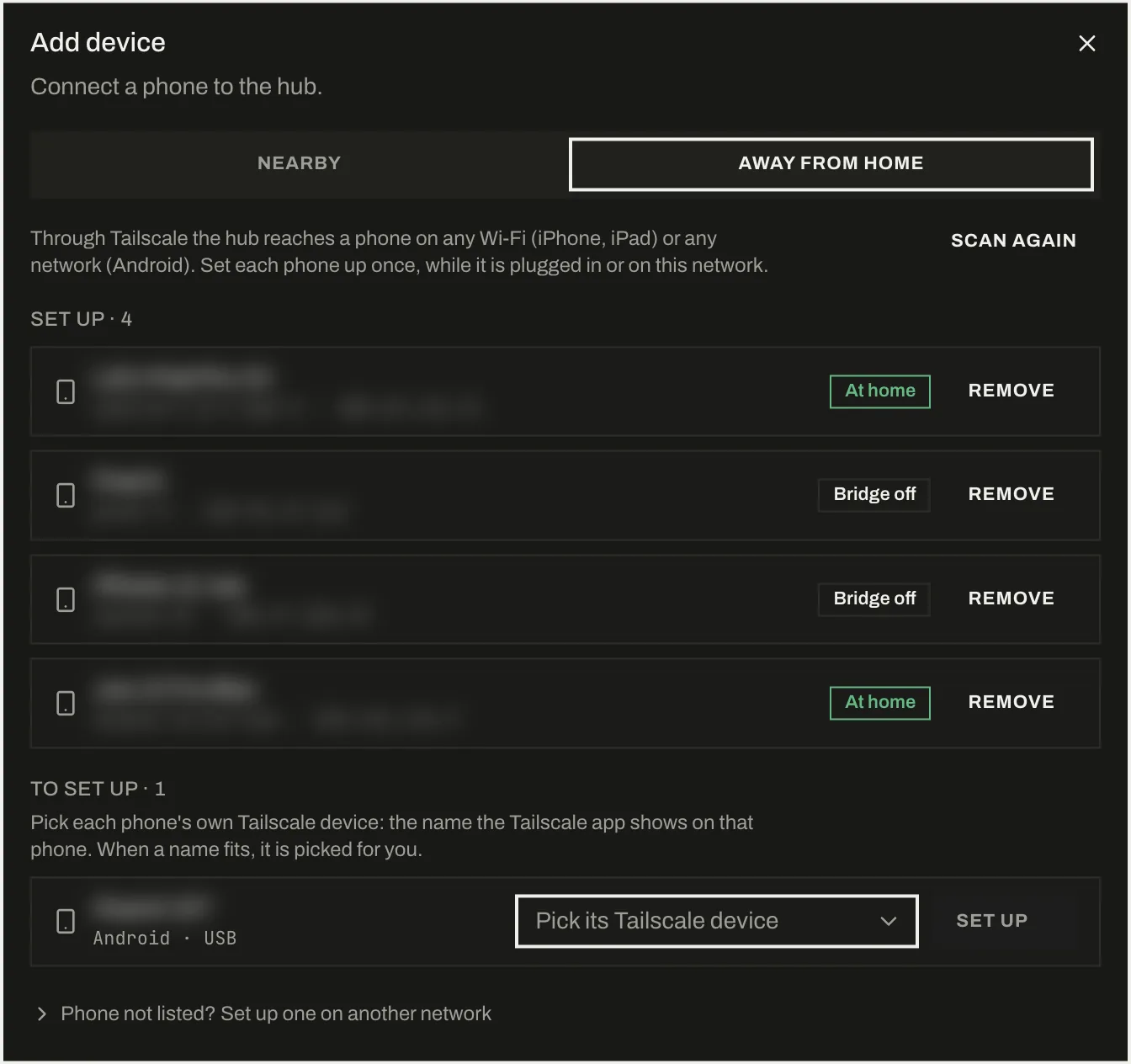Click the At home badge on the first device

click(880, 391)
